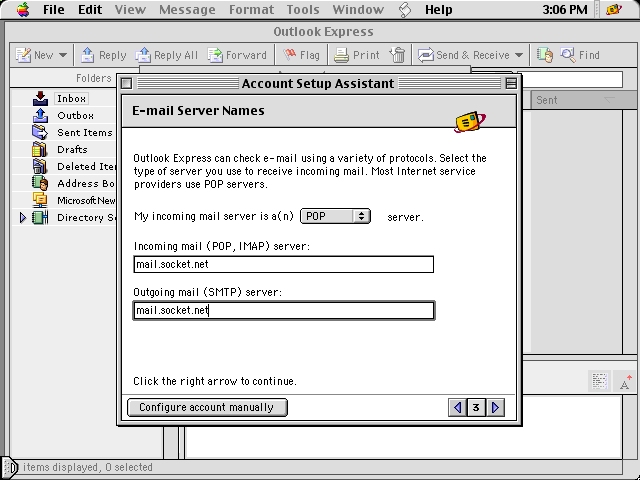Screen dimensions: 640x480
Task: Click the Outgoing mail SMTP server field
Action: point(284,311)
